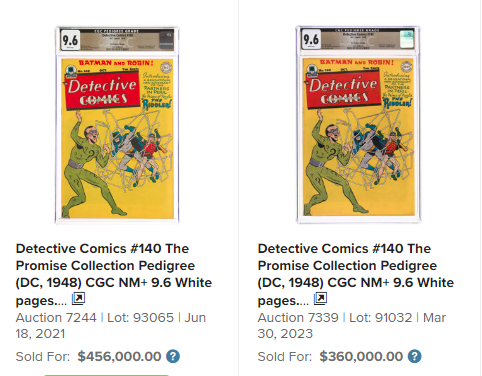Click the 9.6 grade label on left slab
482x376 pixels.
(x=70, y=40)
